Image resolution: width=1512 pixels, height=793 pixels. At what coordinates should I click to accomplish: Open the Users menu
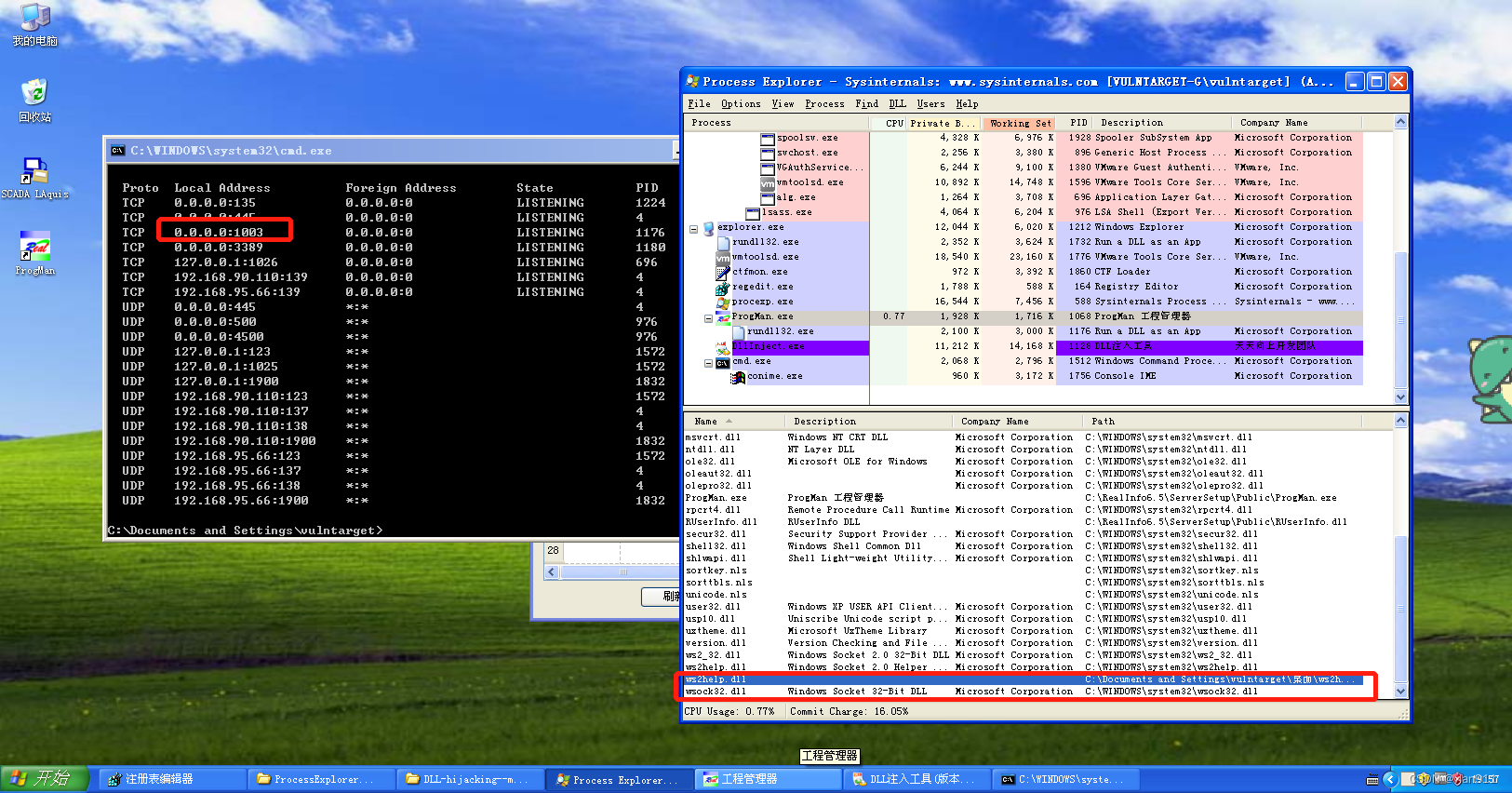(930, 104)
